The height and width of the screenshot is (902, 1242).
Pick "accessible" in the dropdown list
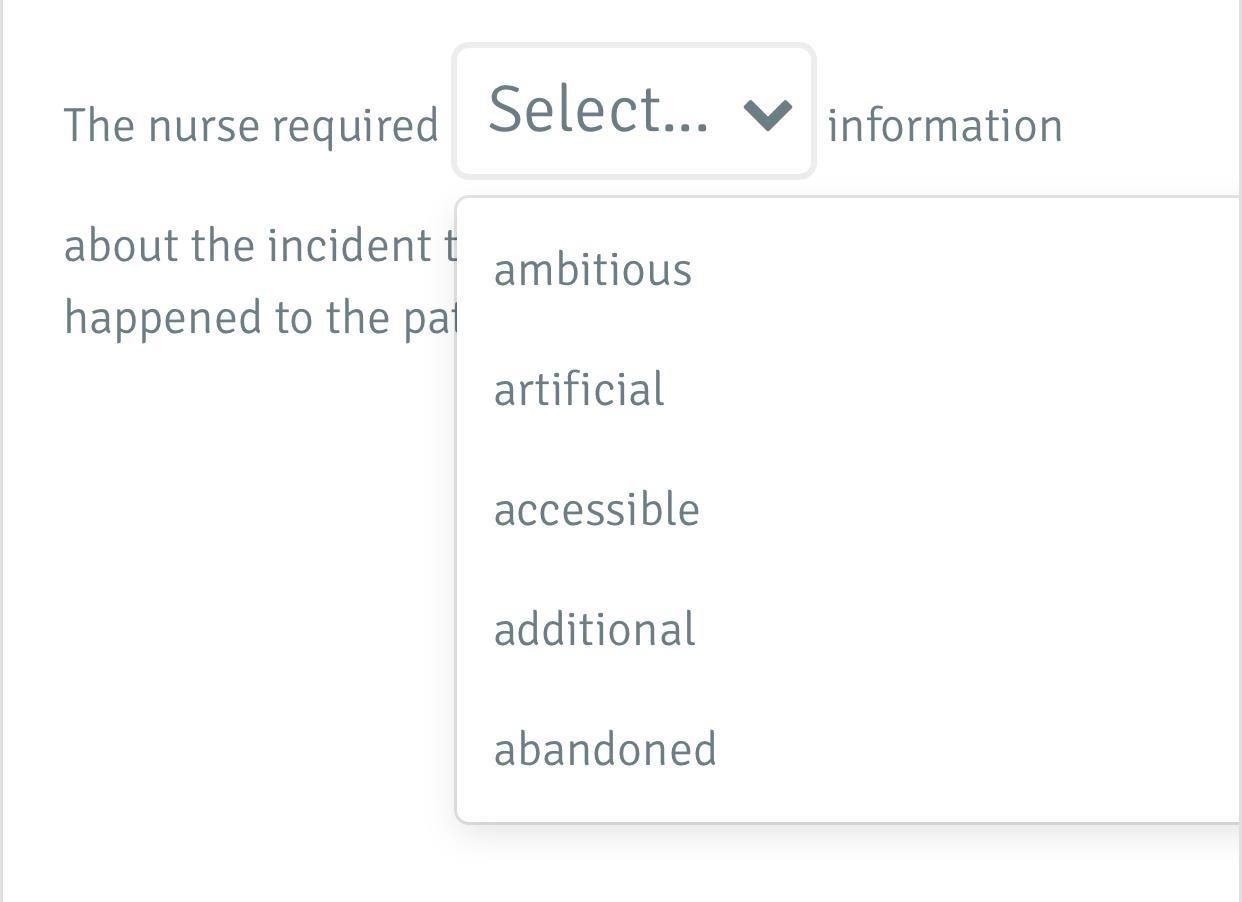click(x=597, y=510)
